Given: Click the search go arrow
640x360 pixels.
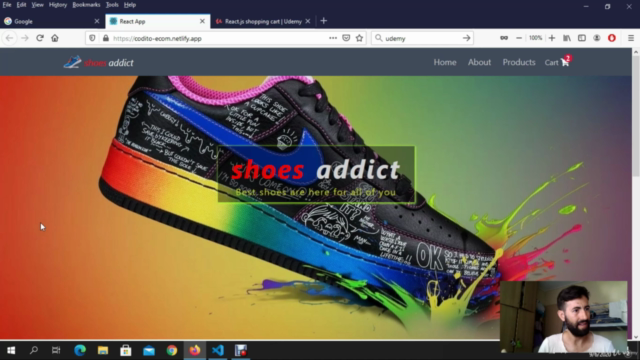Looking at the screenshot, I should coord(467,38).
